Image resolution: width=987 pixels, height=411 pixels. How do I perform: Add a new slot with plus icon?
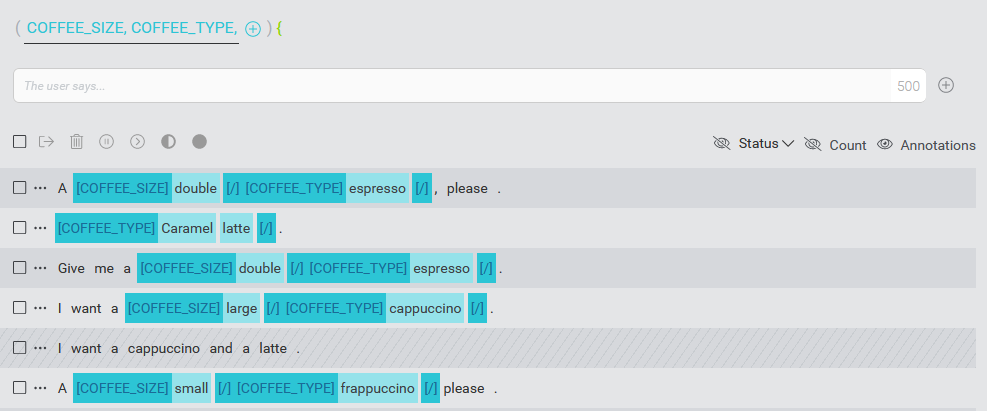(253, 29)
